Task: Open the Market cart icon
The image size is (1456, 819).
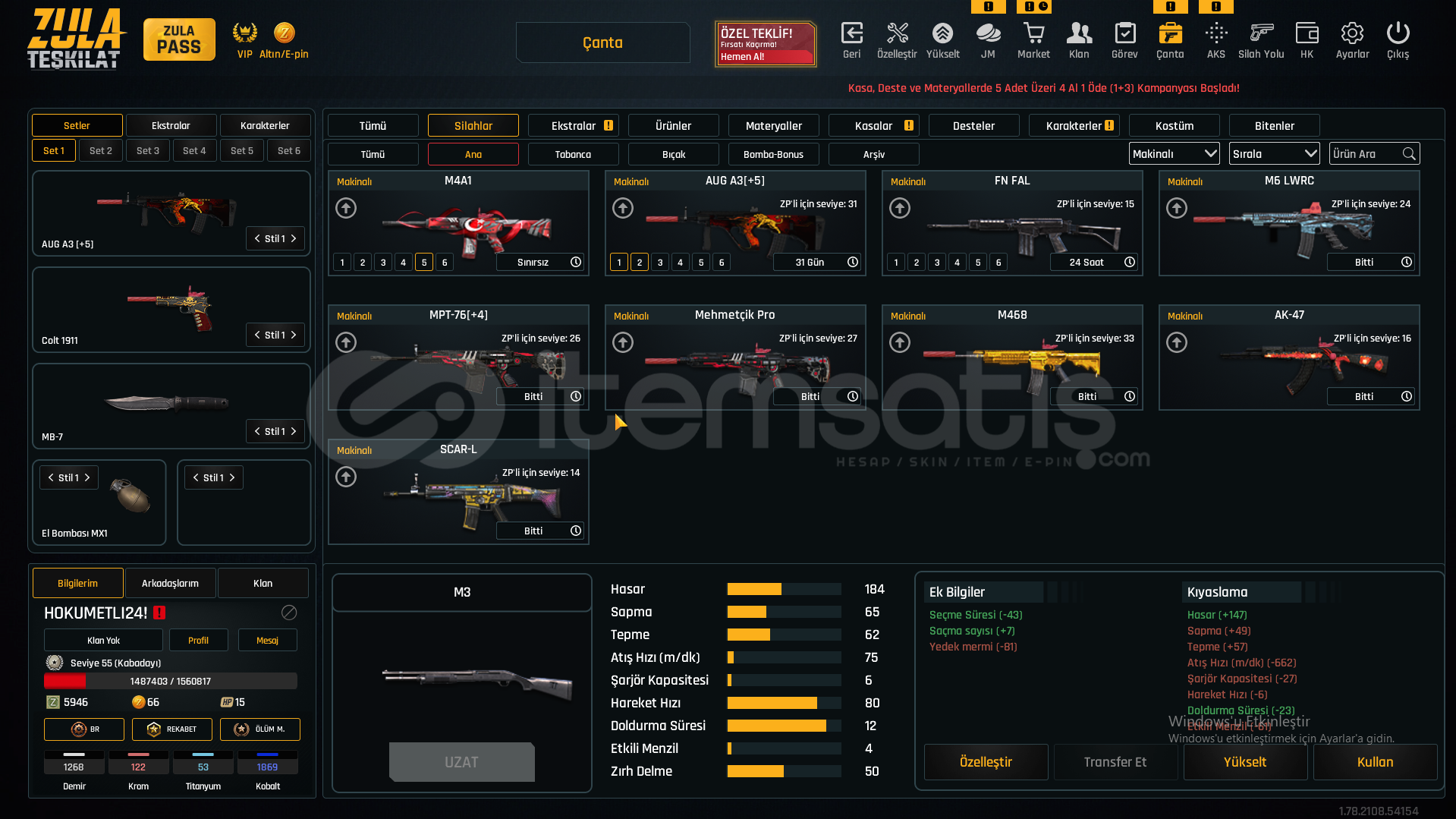Action: pyautogui.click(x=1033, y=33)
